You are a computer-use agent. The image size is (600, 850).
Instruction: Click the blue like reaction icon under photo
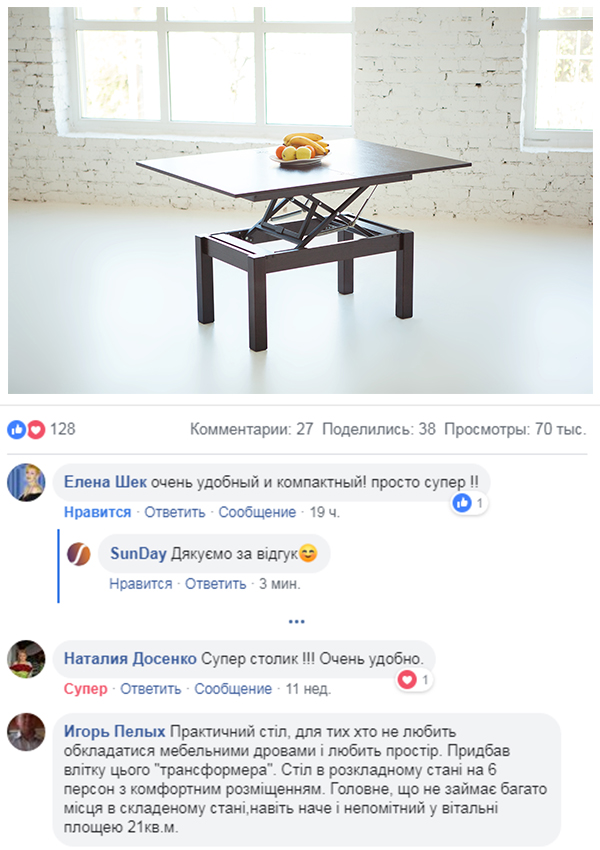tap(16, 430)
